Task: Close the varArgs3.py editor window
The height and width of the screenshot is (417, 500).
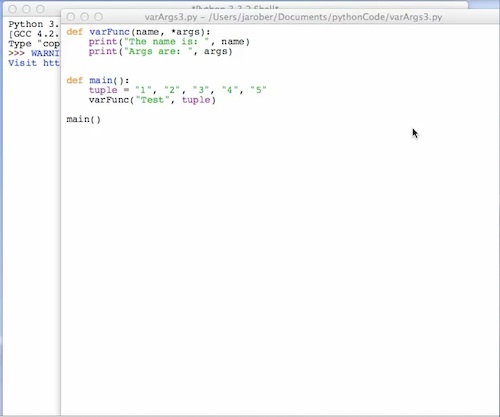Action: 71,17
